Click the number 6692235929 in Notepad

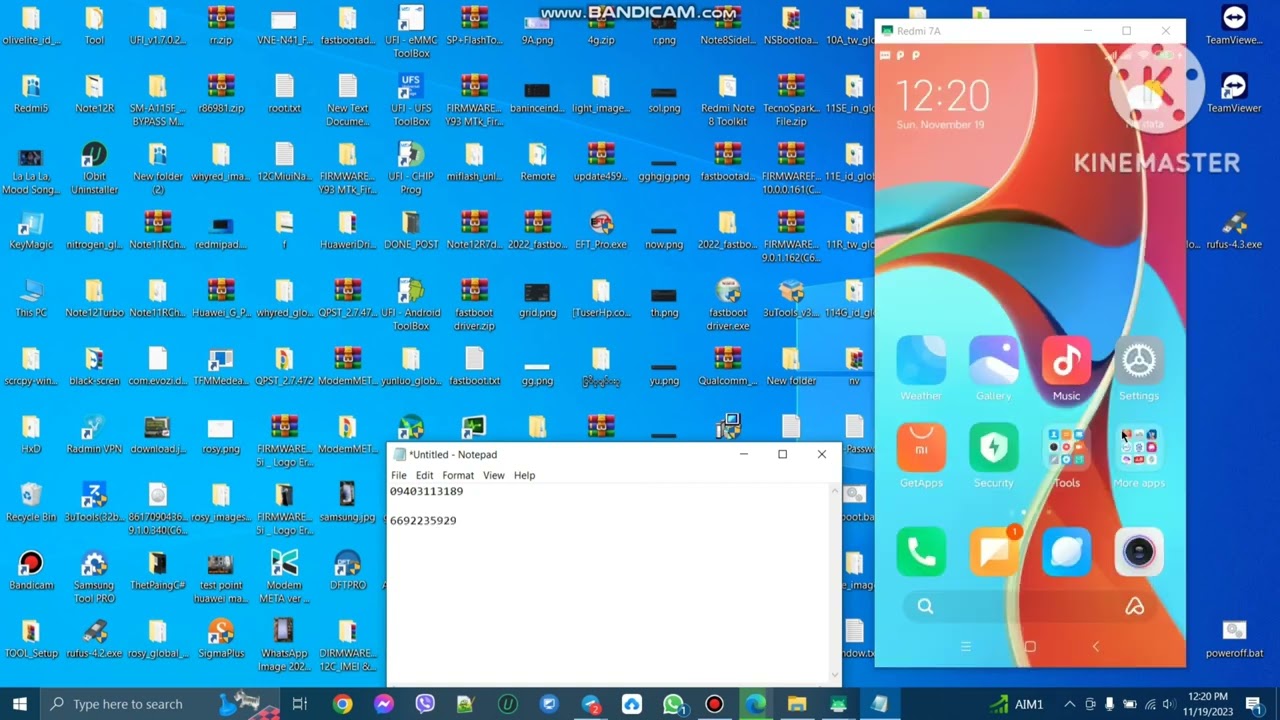[x=423, y=521]
